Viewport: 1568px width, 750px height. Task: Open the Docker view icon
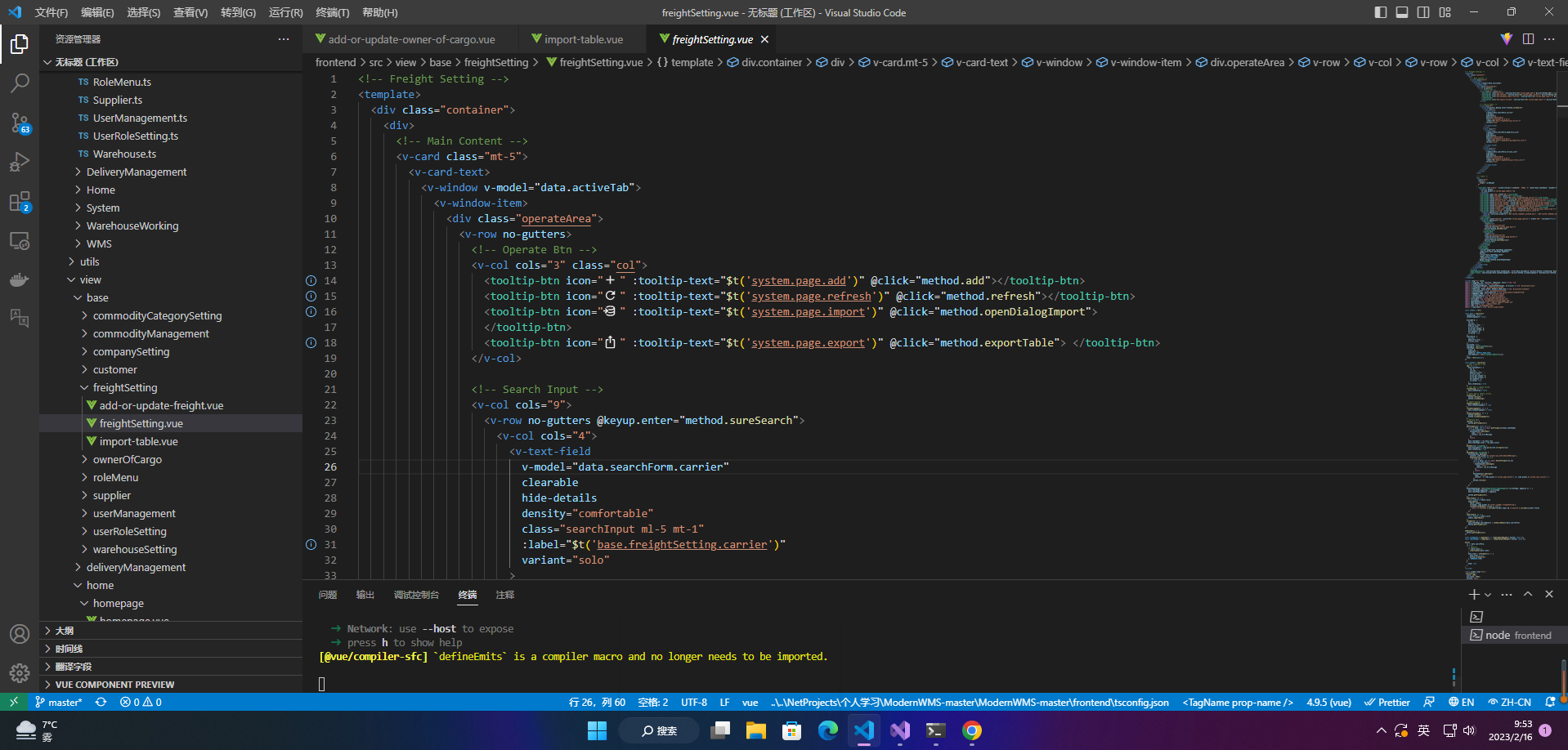click(x=20, y=279)
